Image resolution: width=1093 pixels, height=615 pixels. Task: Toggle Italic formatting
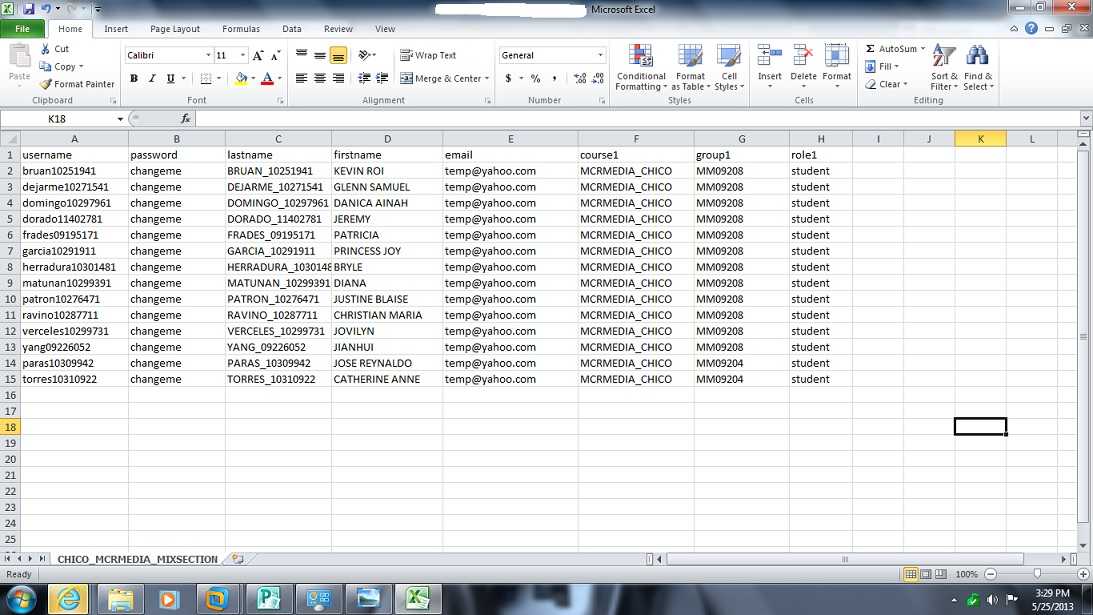(152, 79)
